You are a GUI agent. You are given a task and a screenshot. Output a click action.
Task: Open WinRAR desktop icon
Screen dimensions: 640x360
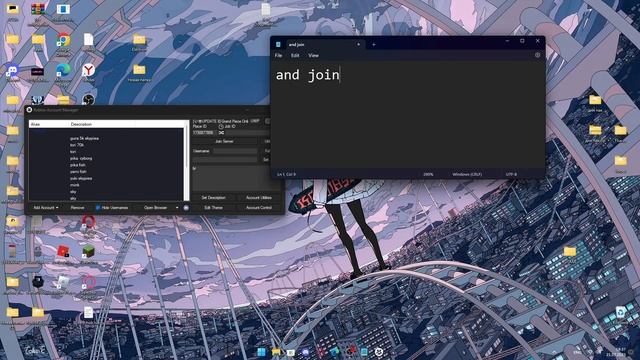click(x=38, y=9)
